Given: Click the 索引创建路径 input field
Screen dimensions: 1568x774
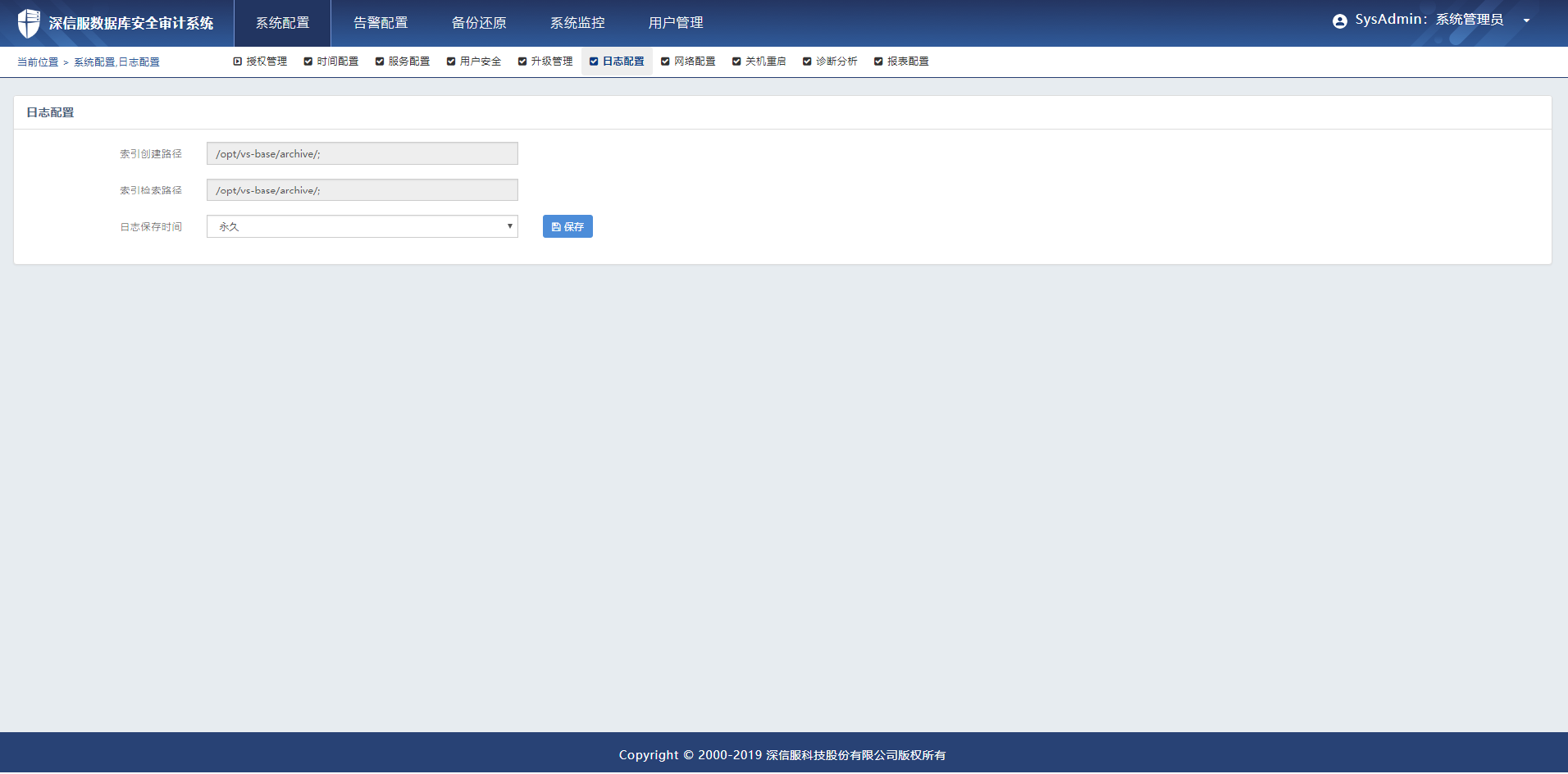Looking at the screenshot, I should tap(362, 154).
